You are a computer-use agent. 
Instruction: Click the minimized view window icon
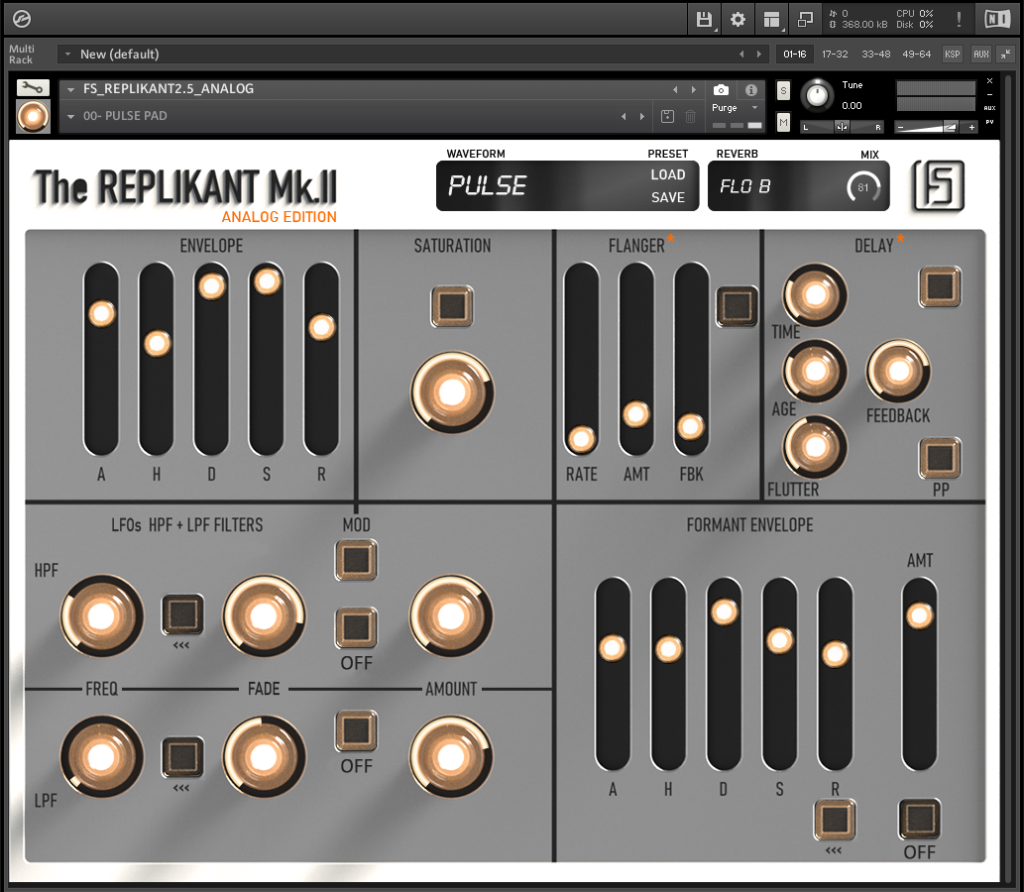805,20
